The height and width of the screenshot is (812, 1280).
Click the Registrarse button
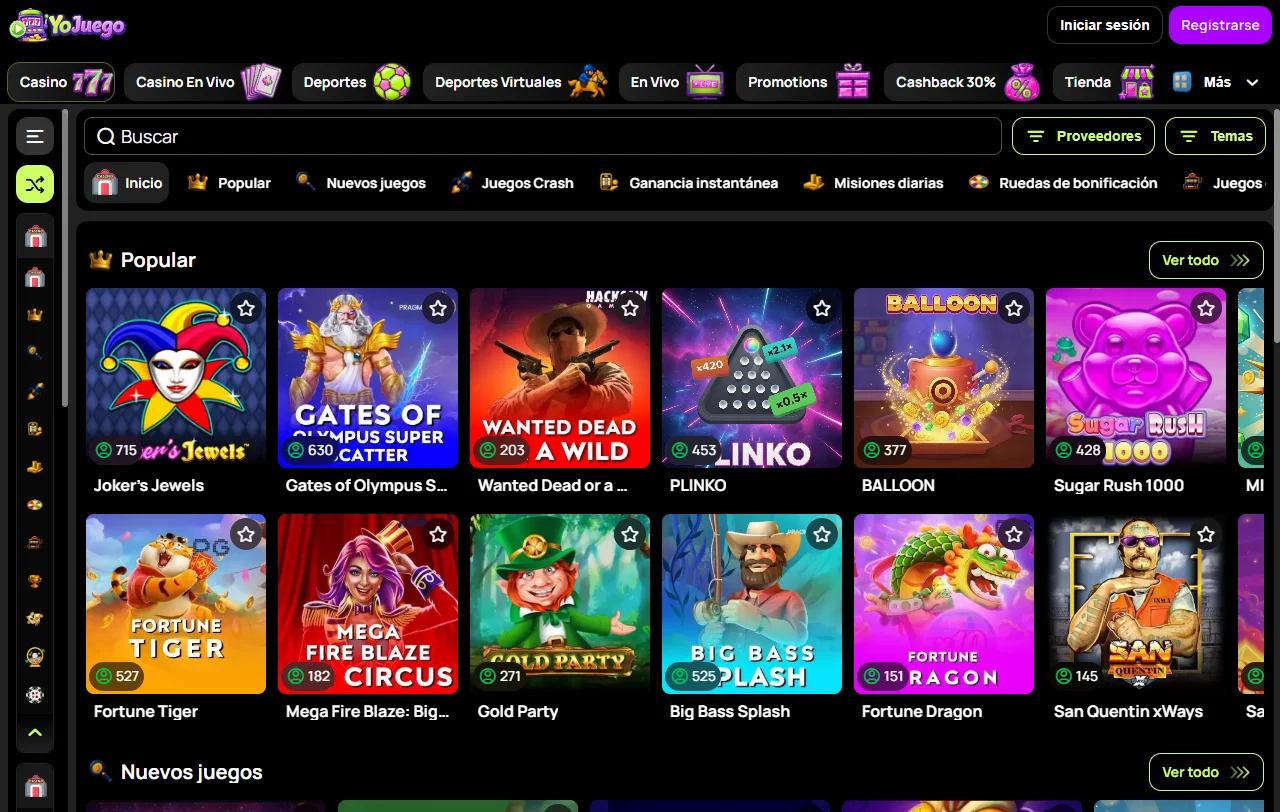click(1220, 25)
